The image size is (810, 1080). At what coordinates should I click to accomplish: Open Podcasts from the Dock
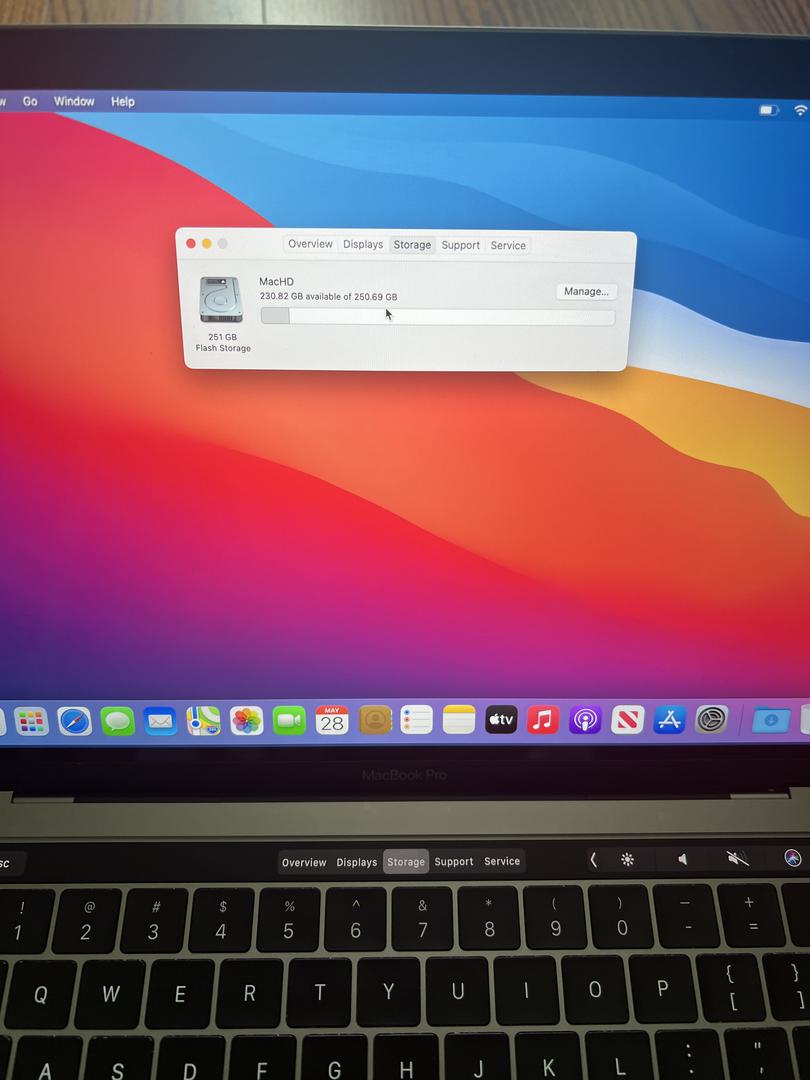pyautogui.click(x=585, y=720)
